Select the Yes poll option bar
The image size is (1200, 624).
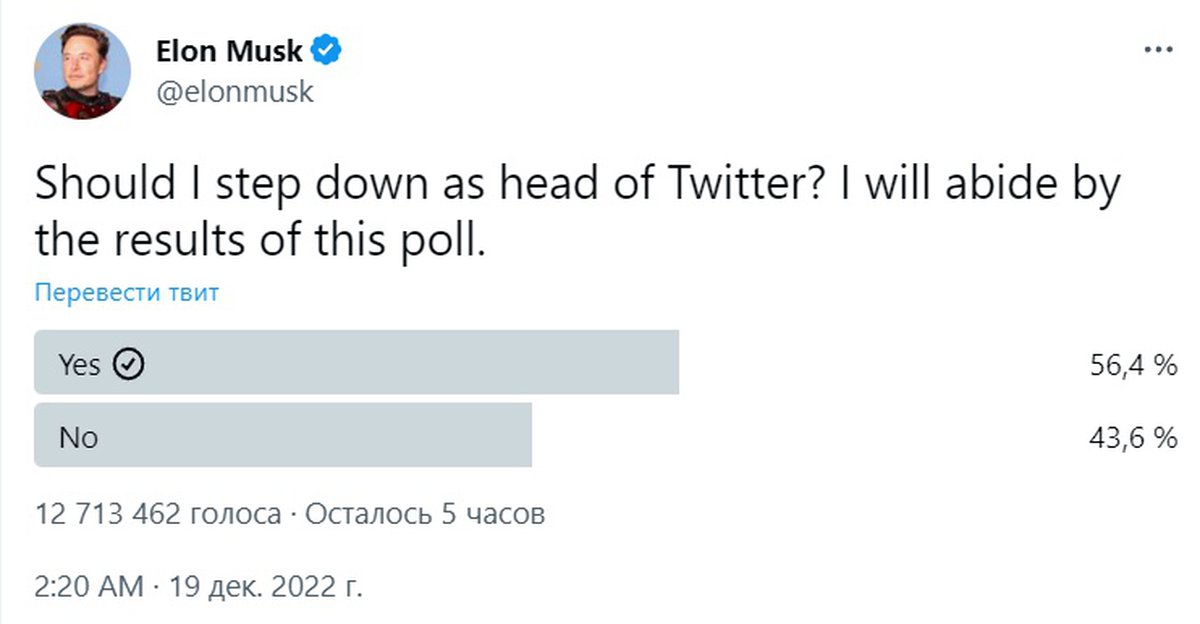coord(356,362)
